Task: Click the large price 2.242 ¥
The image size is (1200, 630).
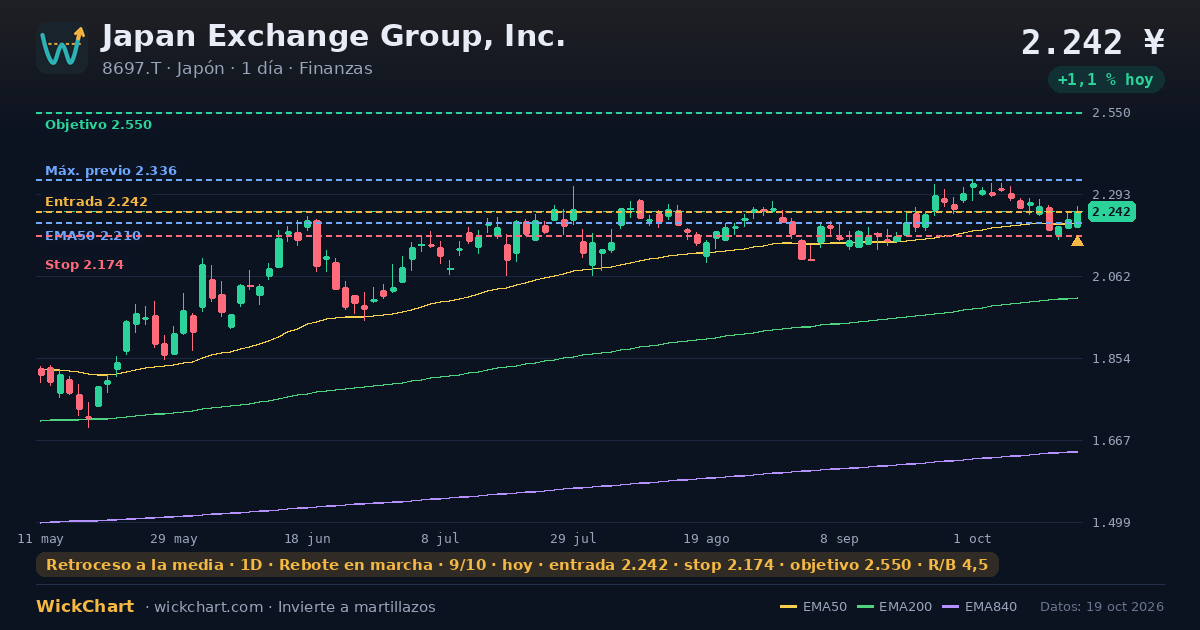Action: [1093, 42]
